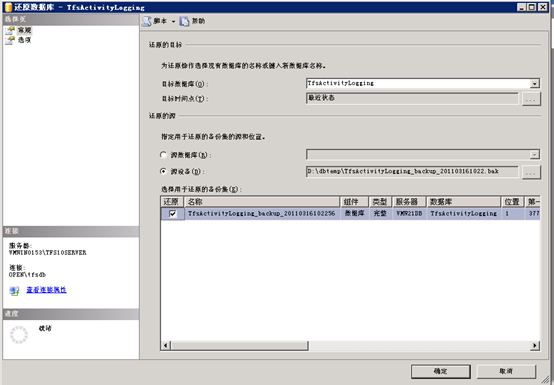This screenshot has width=554, height=385.
Task: Click the 数据库 column header
Action: tap(464, 202)
